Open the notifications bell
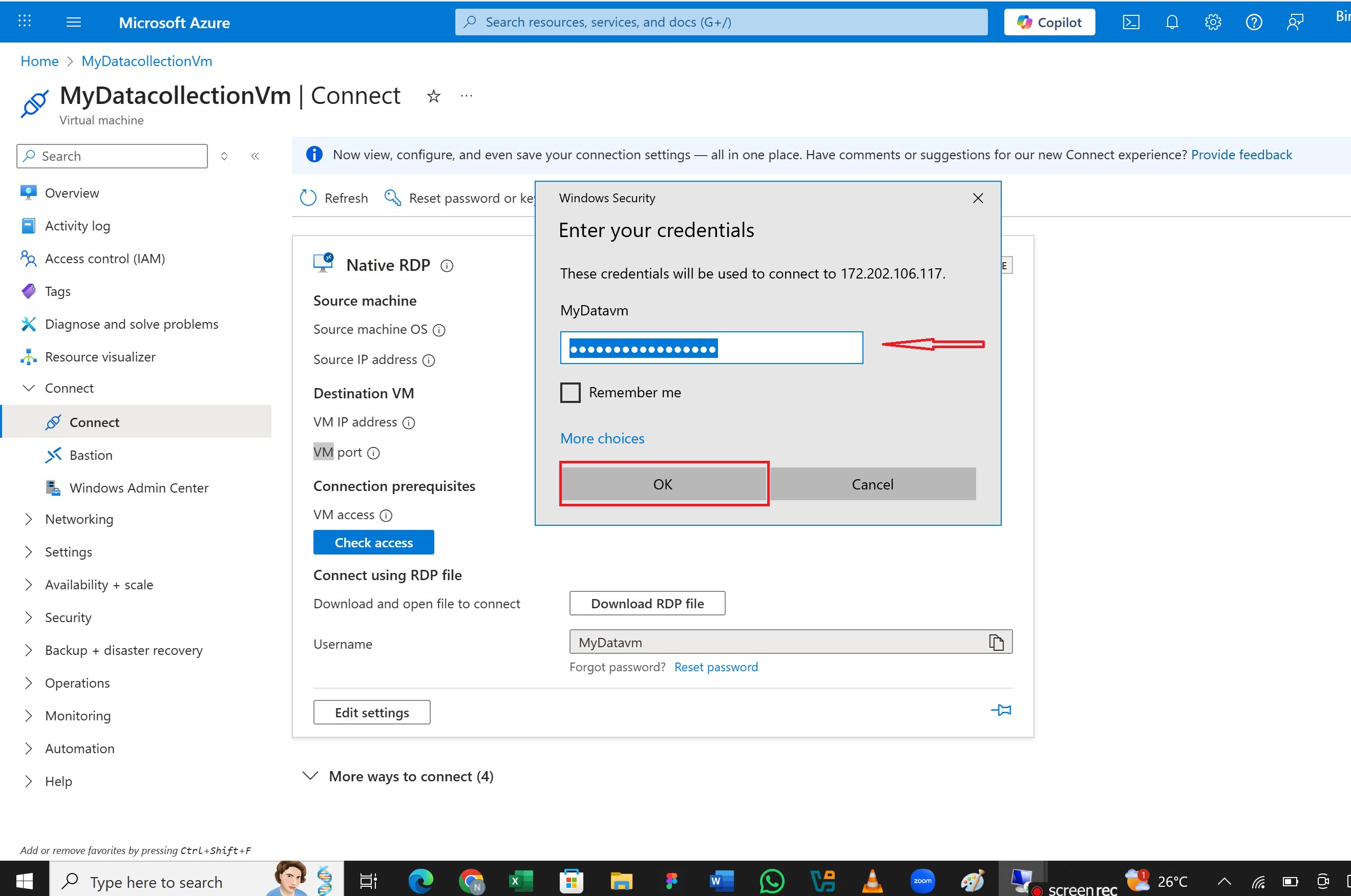 pos(1172,23)
